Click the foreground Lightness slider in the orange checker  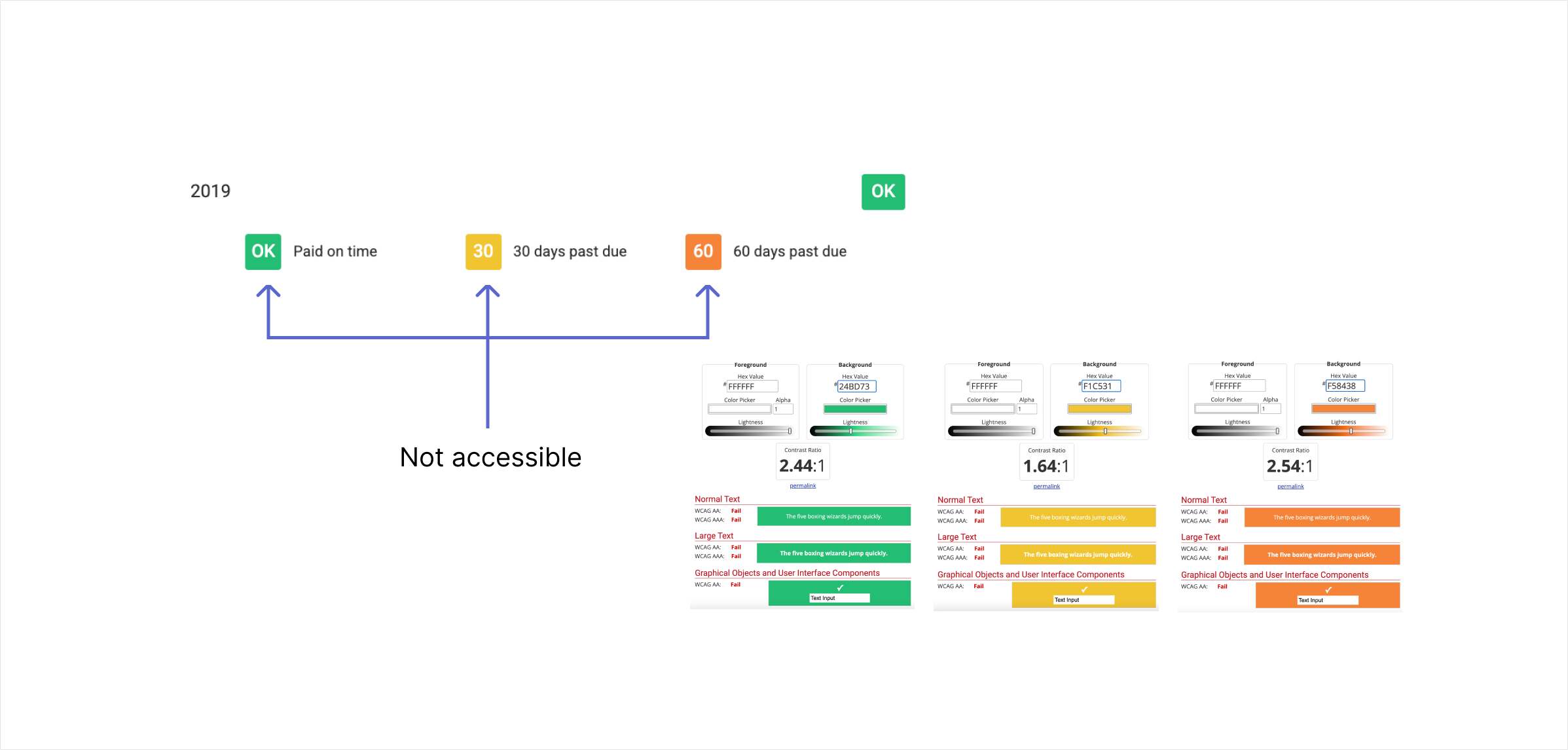coord(1237,431)
